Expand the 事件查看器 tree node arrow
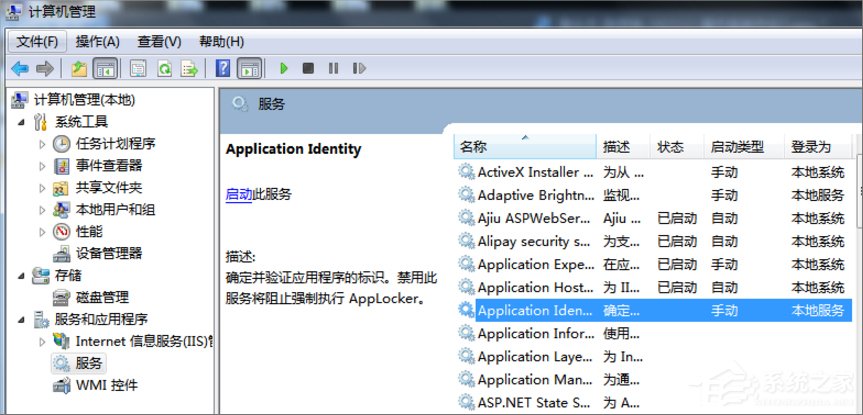 [42, 166]
